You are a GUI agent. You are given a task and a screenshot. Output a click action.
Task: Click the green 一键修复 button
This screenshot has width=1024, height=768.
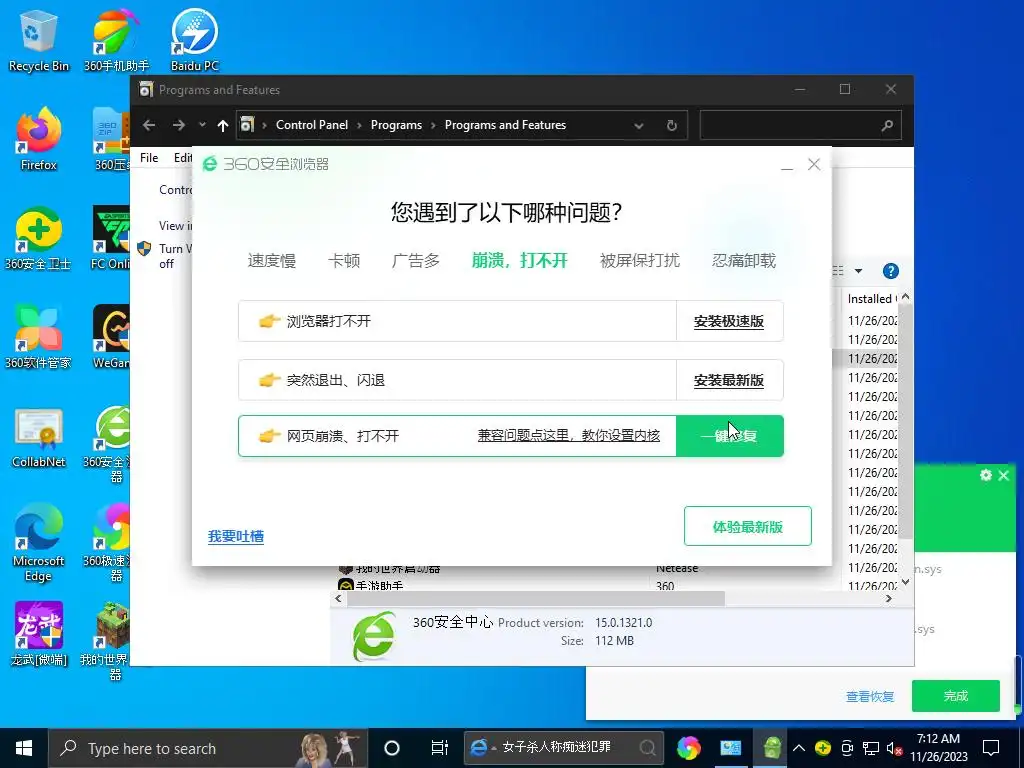tap(729, 436)
